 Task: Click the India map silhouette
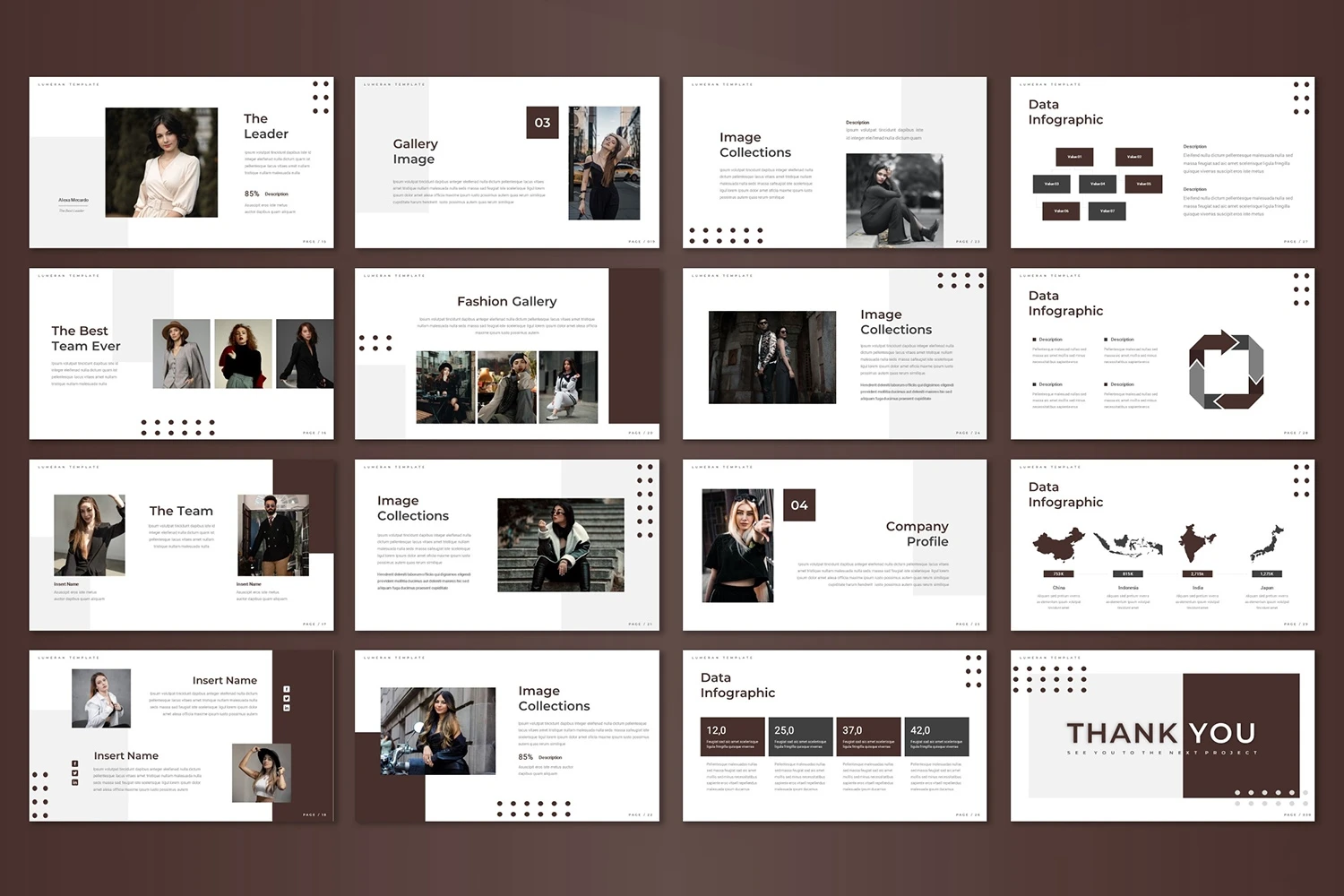(x=1192, y=544)
